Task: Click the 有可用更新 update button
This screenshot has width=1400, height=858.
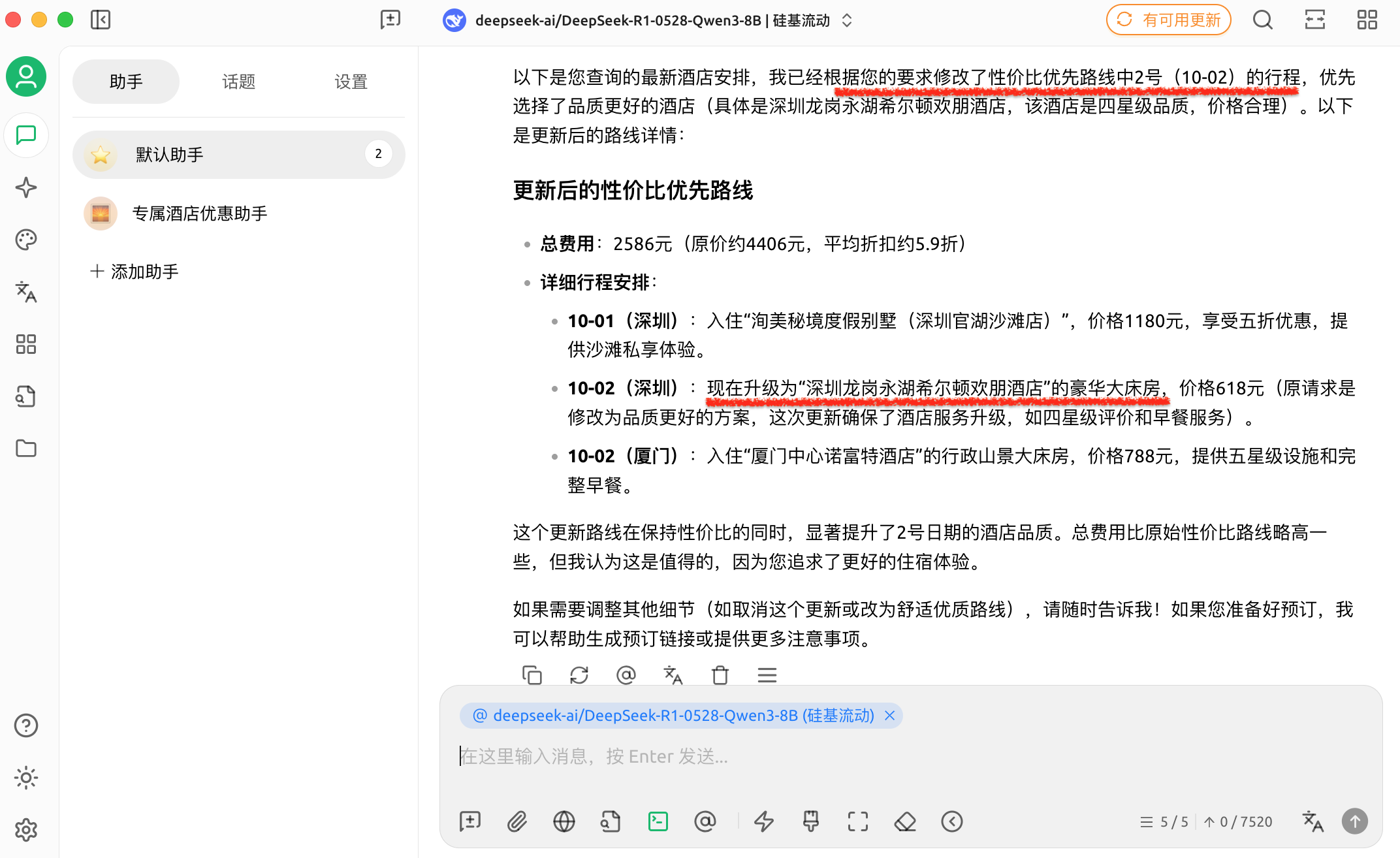Action: (1168, 20)
